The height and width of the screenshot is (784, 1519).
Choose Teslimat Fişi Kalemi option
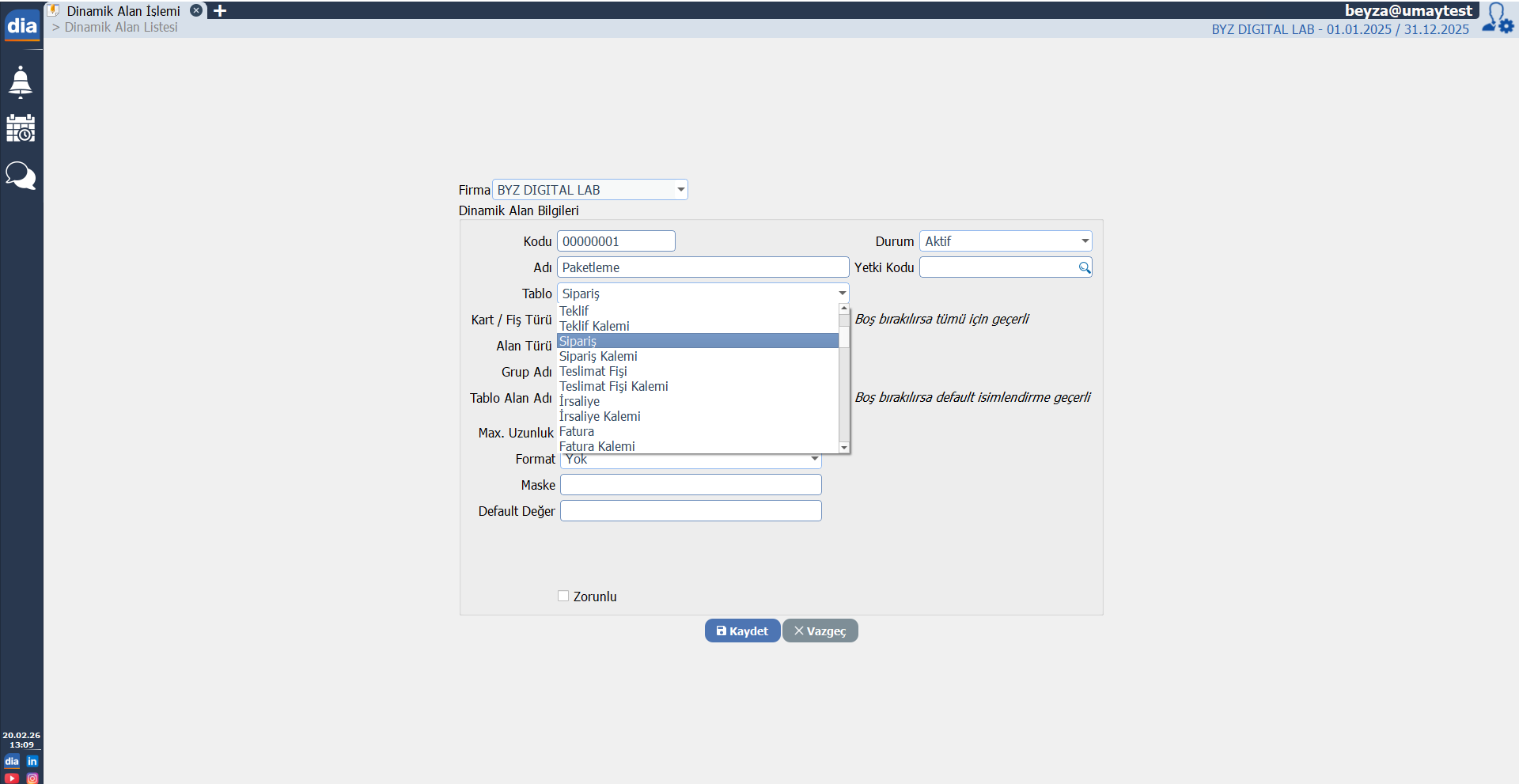[x=613, y=387]
